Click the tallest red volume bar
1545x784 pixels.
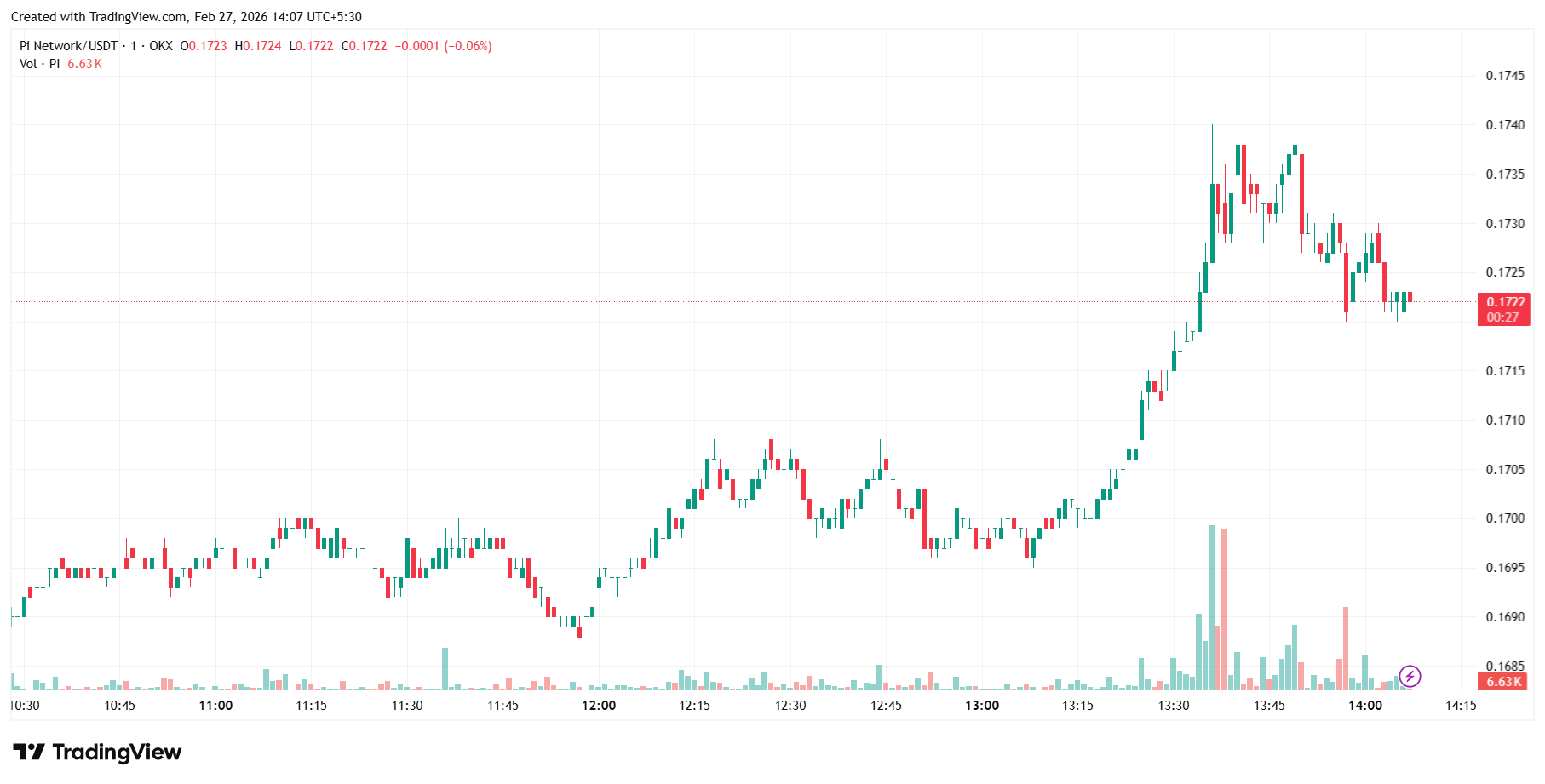coord(1224,610)
